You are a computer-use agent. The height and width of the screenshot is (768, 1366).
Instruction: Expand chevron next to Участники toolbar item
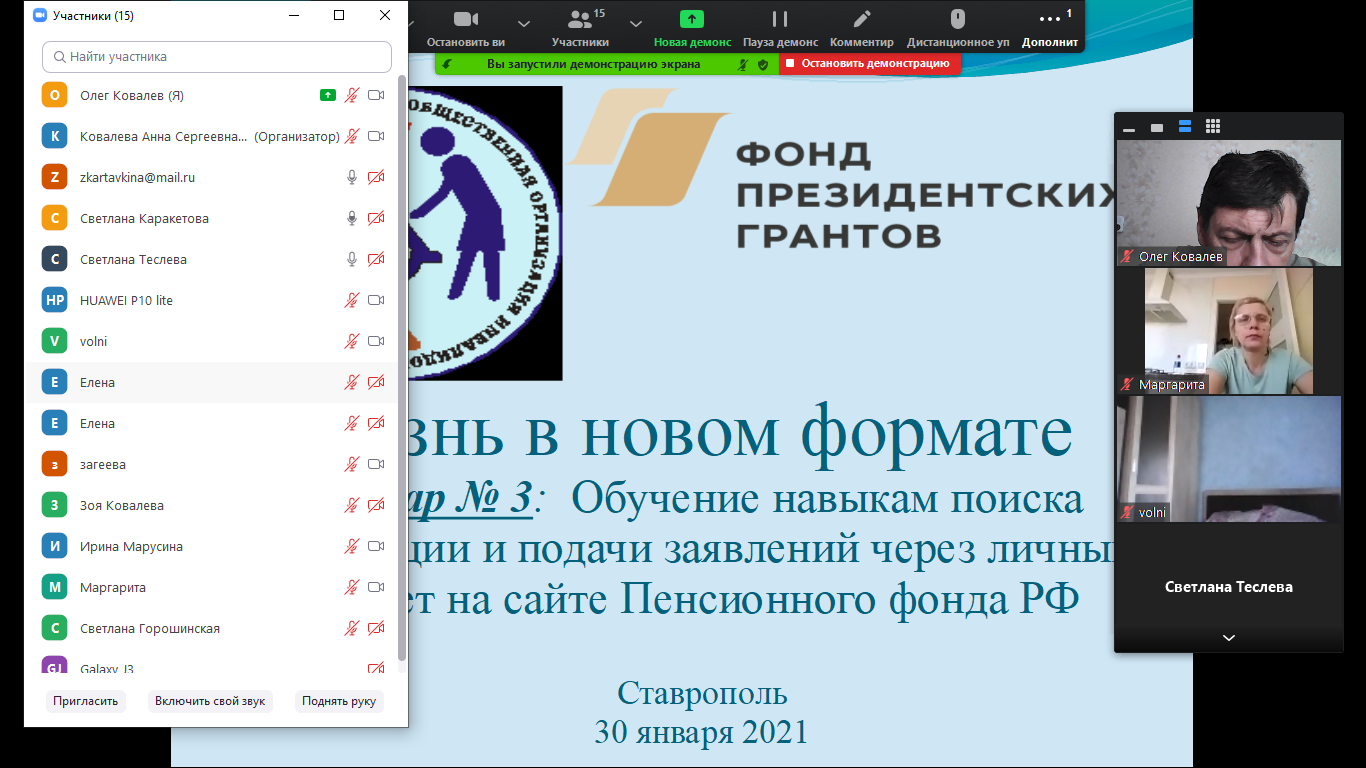(636, 22)
